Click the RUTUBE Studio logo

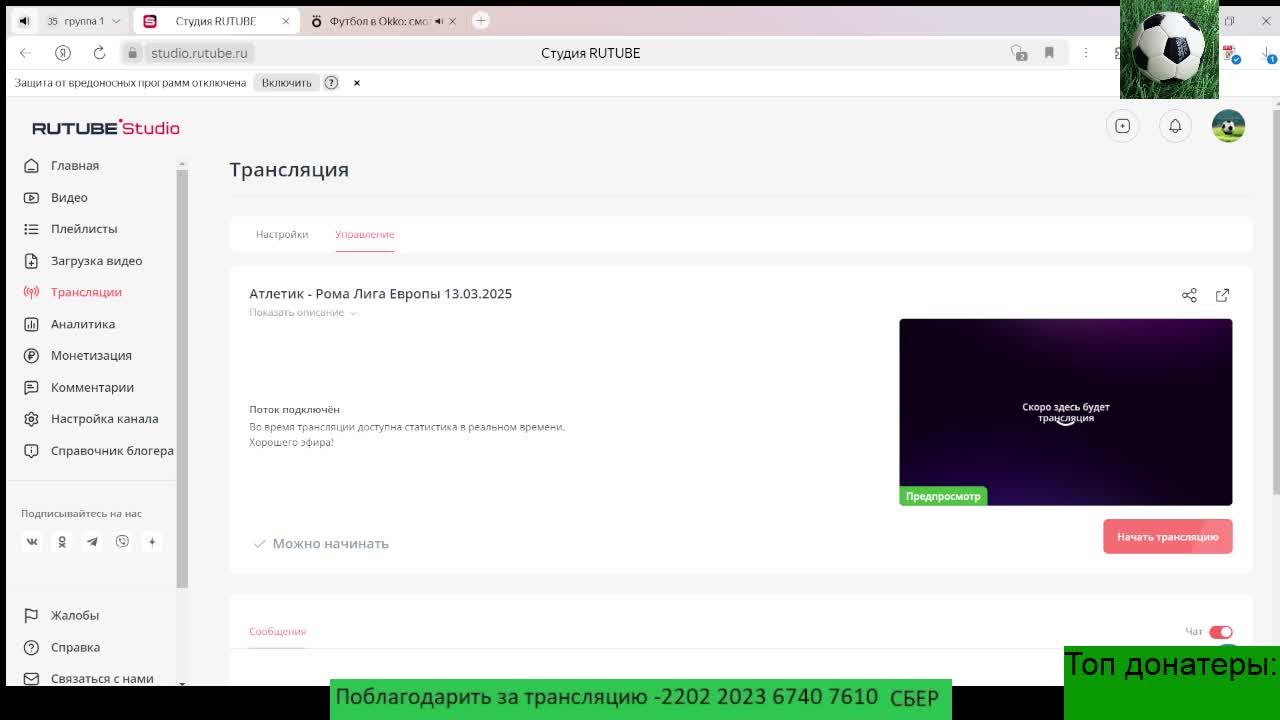(106, 128)
